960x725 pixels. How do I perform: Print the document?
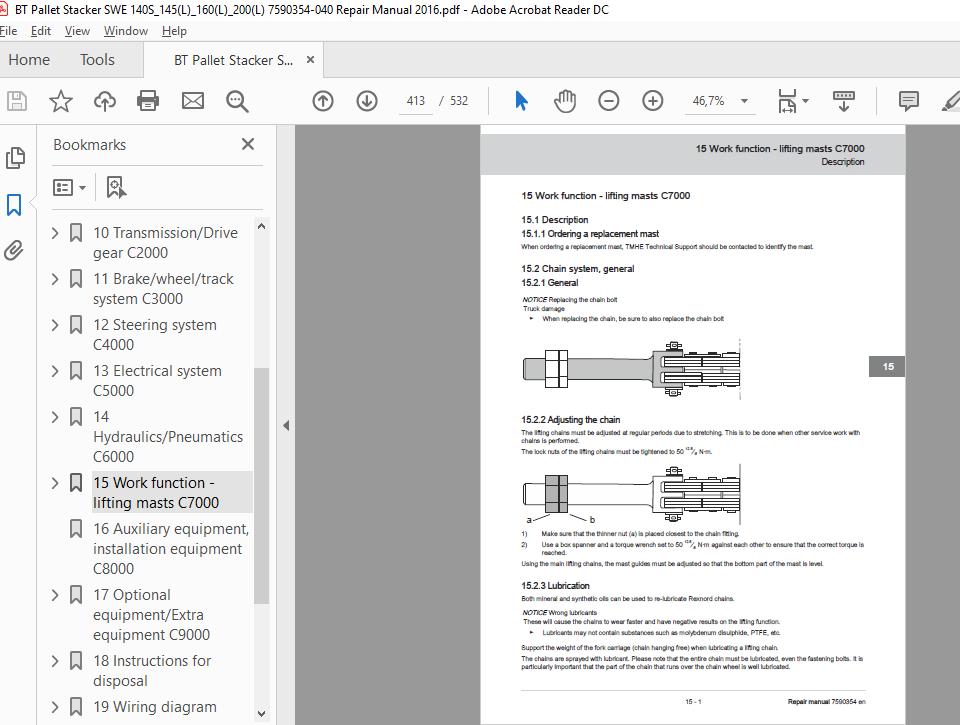tap(148, 101)
